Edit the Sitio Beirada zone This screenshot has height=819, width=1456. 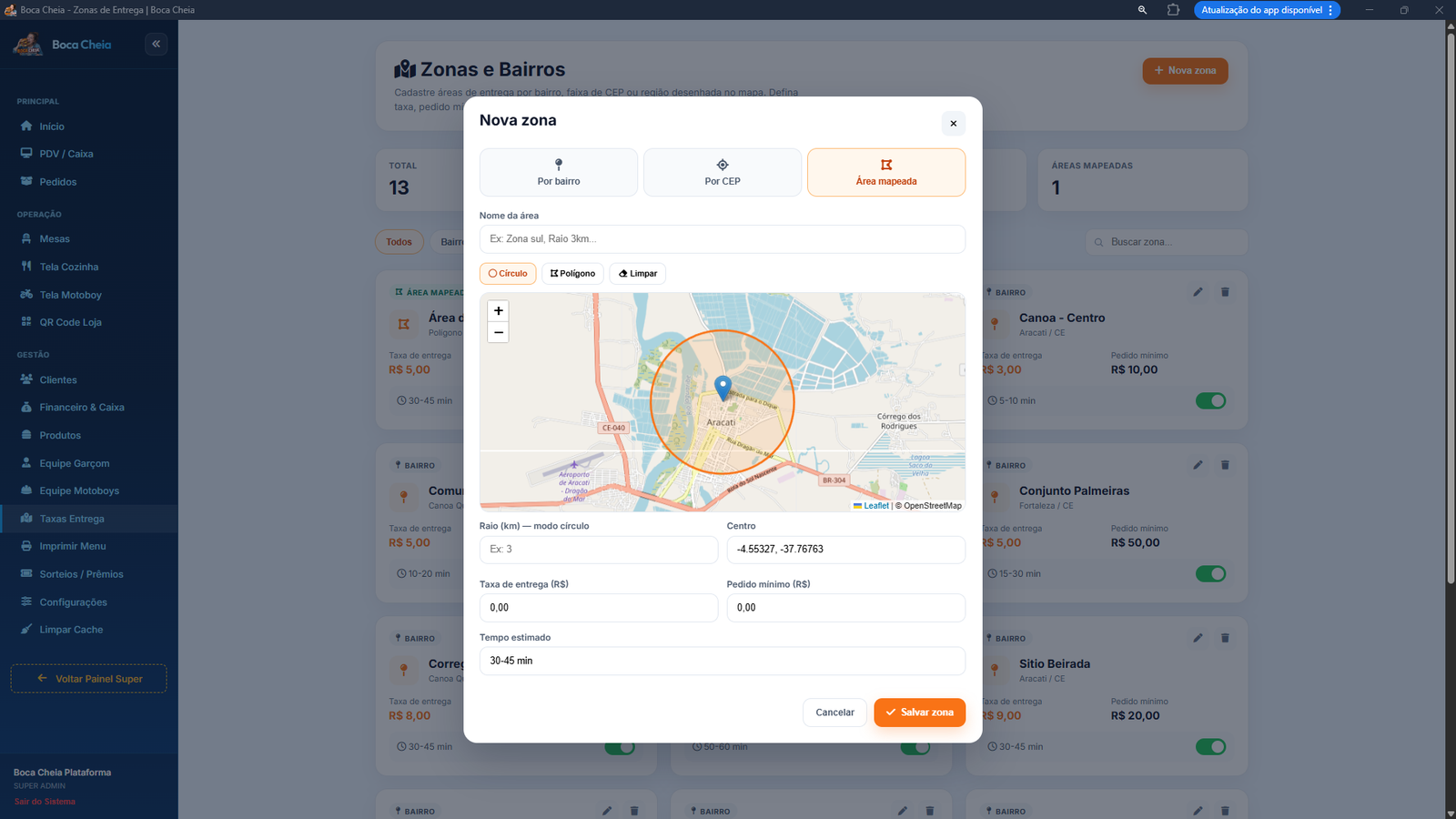click(1198, 638)
